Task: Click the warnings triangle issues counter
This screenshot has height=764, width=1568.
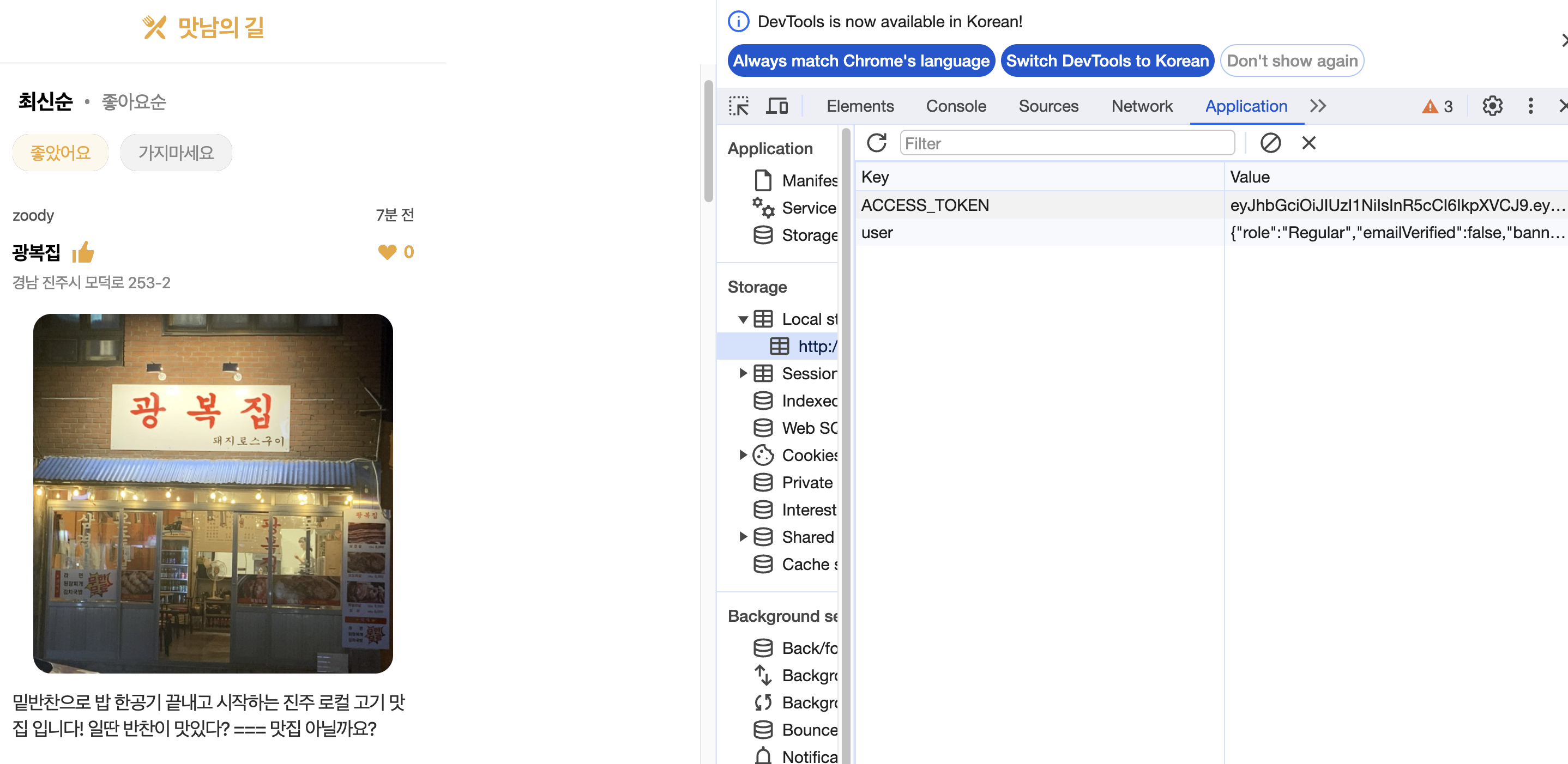Action: coord(1437,106)
